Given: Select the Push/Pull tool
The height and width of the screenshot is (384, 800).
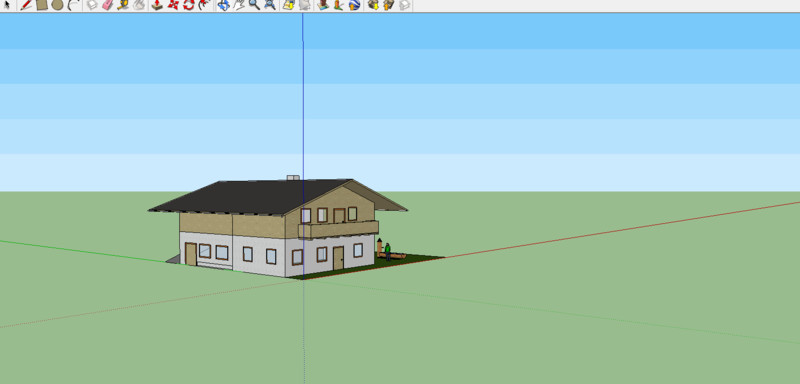Looking at the screenshot, I should 157,5.
